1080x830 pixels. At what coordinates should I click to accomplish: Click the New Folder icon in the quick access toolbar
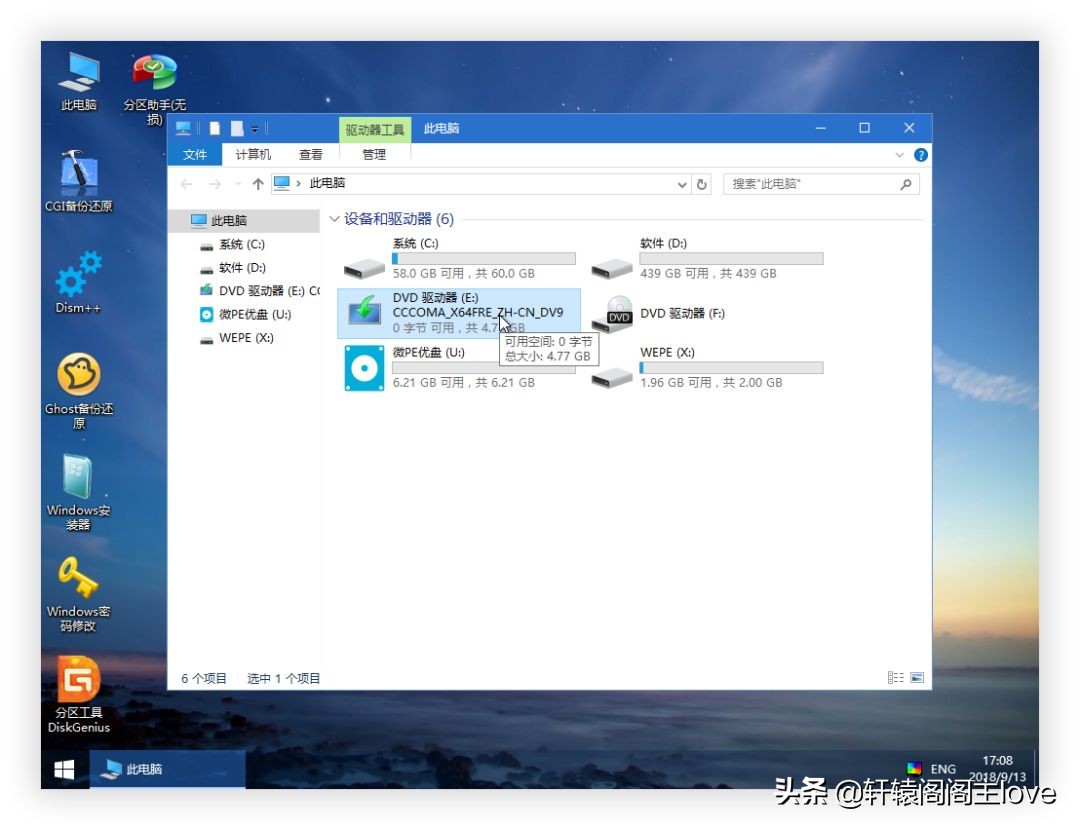[x=235, y=128]
